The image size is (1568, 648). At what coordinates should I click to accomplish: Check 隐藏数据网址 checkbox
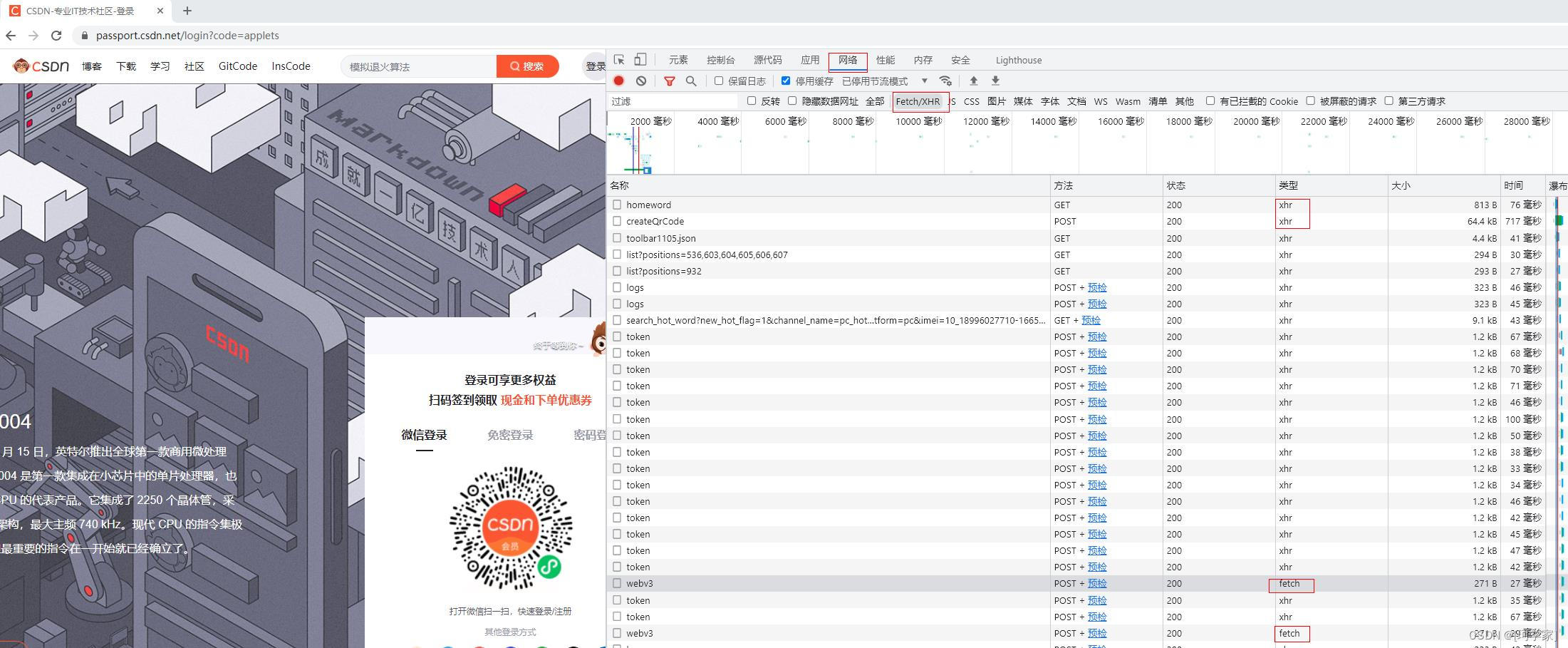coord(792,101)
